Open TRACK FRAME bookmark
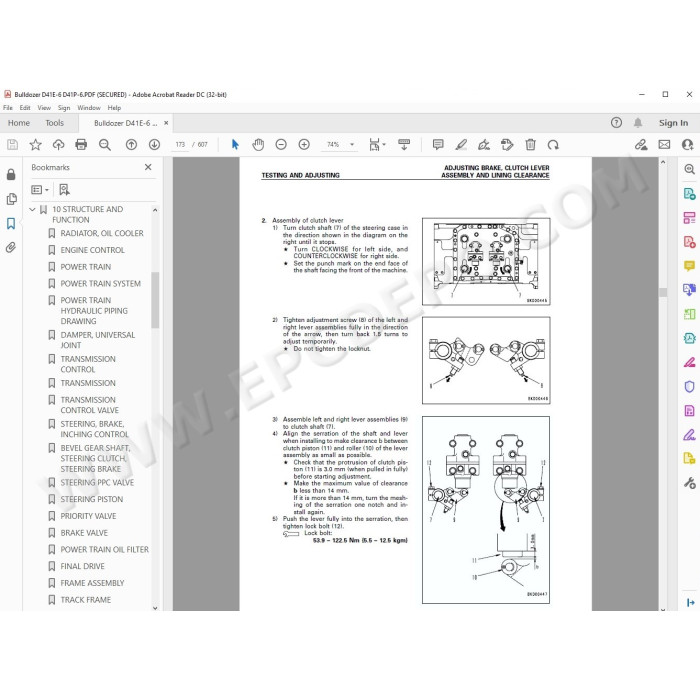 (x=85, y=600)
